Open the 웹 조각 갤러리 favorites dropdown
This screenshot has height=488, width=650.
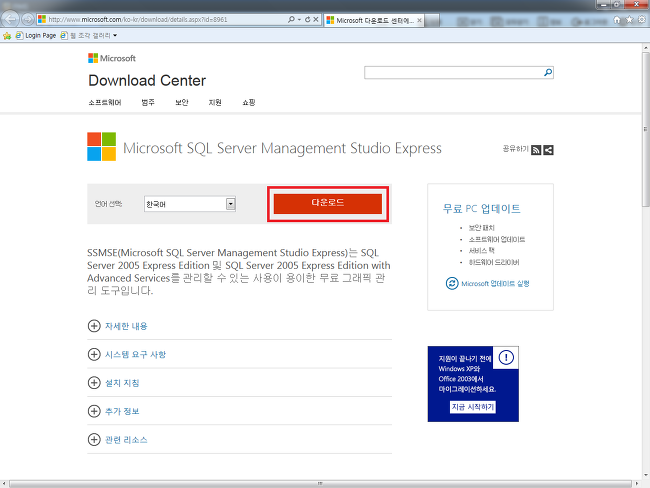(89, 36)
